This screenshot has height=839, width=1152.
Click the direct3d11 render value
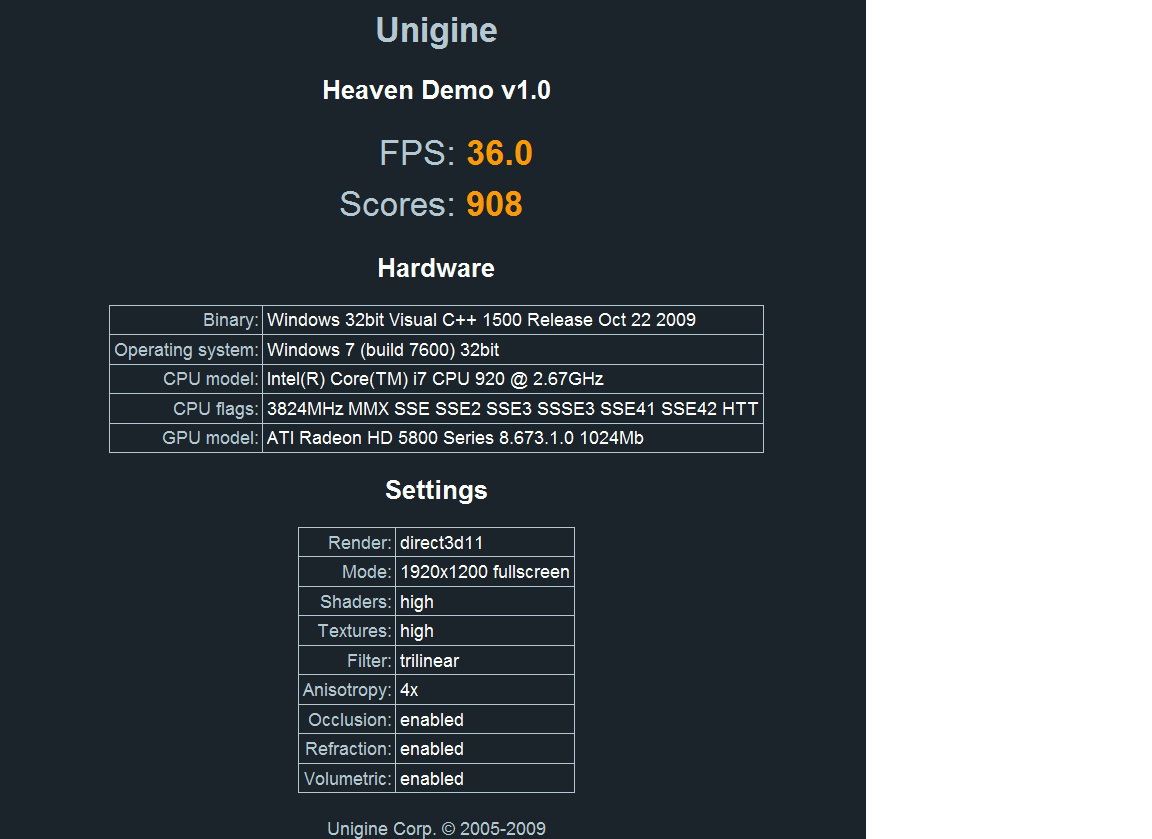click(485, 542)
